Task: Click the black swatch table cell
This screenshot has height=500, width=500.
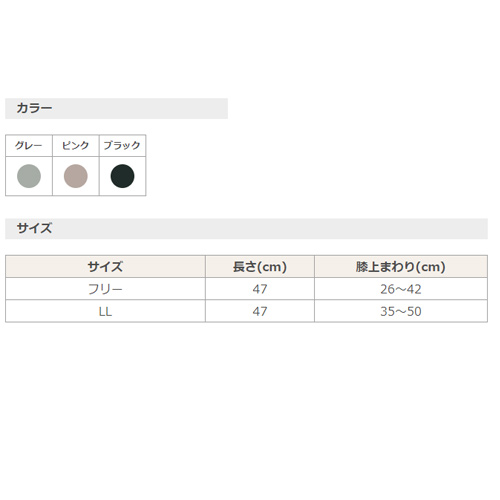Action: pos(122,176)
